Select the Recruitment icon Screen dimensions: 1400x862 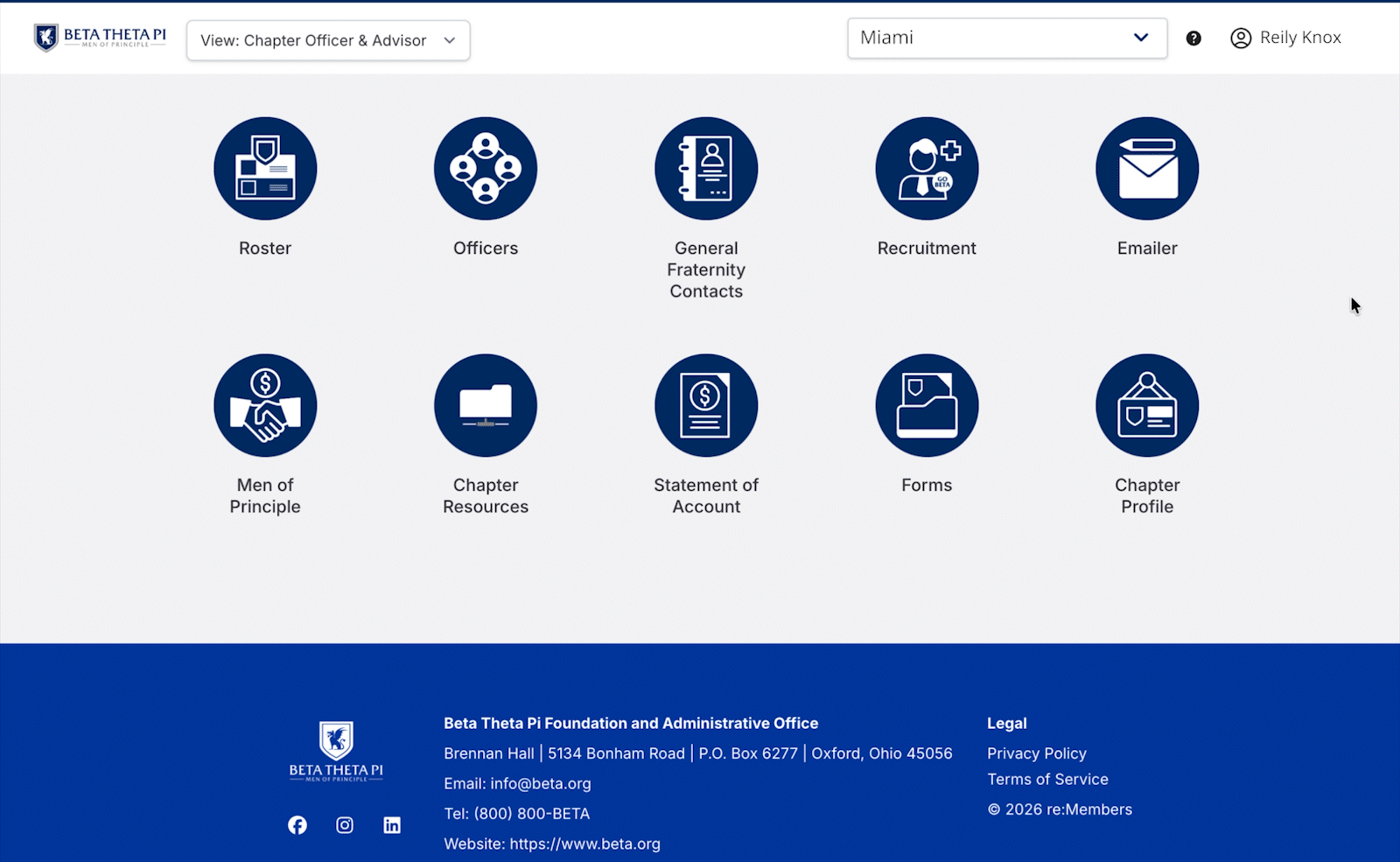927,169
